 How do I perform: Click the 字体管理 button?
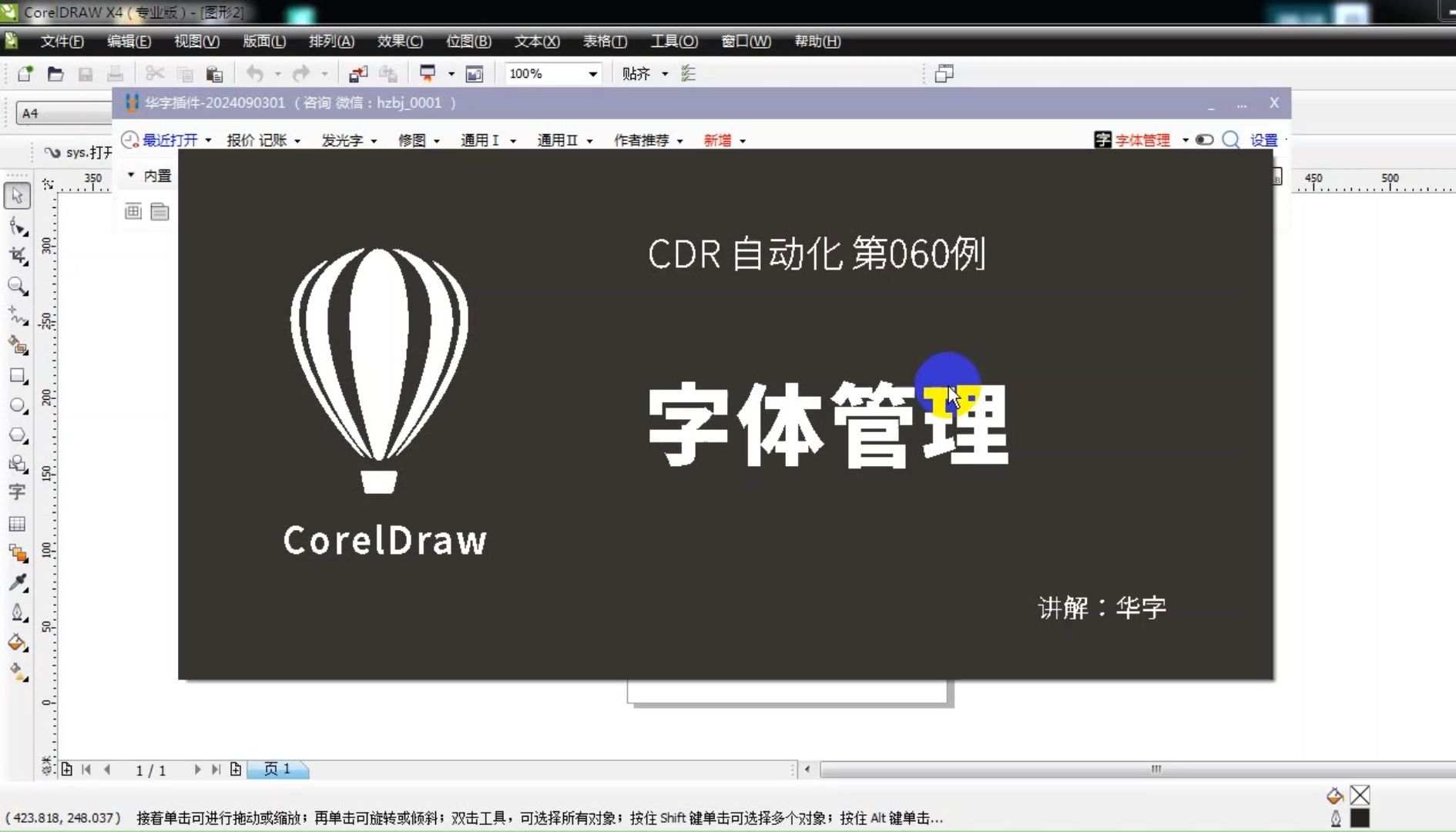click(x=1132, y=140)
